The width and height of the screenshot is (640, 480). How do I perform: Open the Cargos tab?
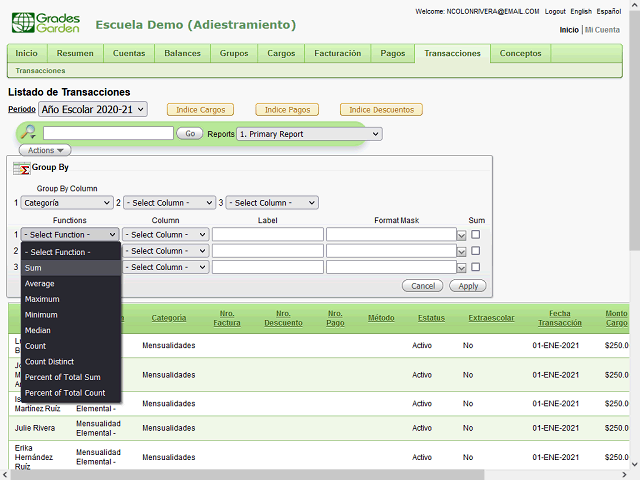tap(281, 53)
